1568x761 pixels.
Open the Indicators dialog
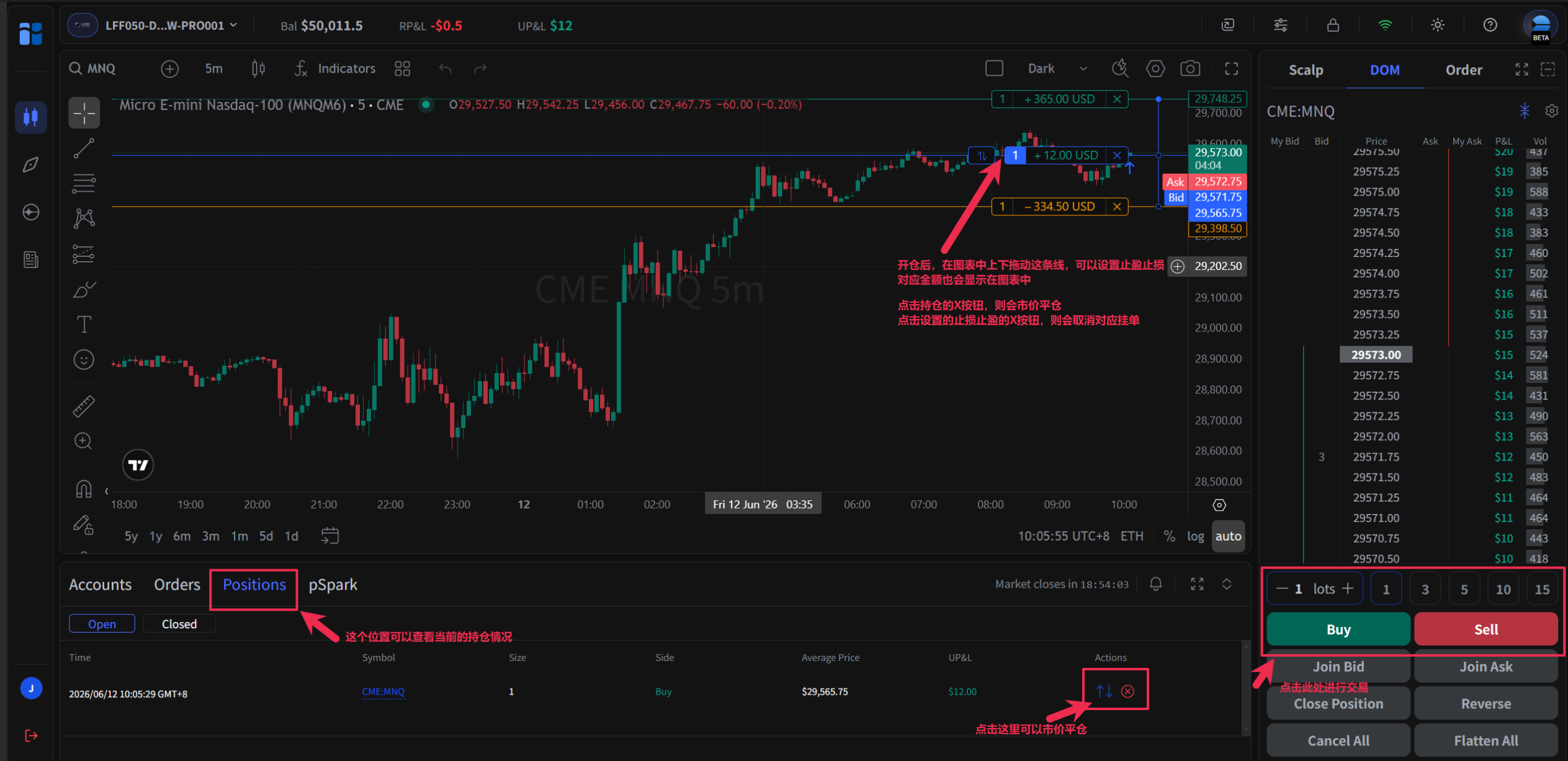(x=336, y=69)
